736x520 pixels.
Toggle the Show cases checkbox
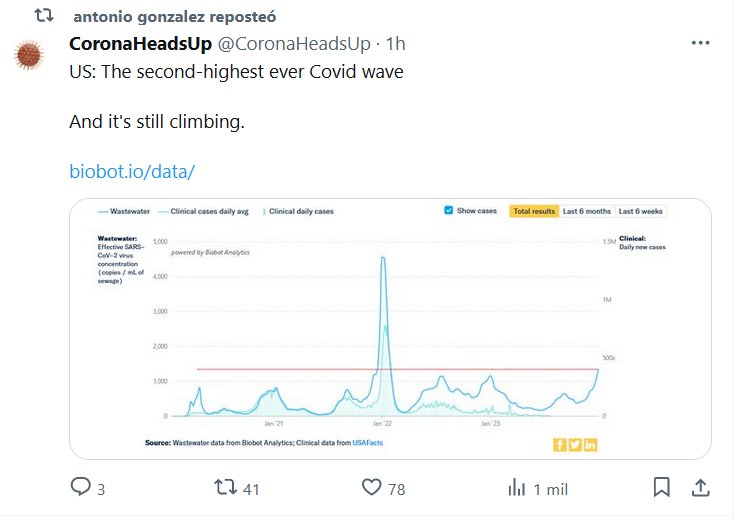tap(449, 211)
